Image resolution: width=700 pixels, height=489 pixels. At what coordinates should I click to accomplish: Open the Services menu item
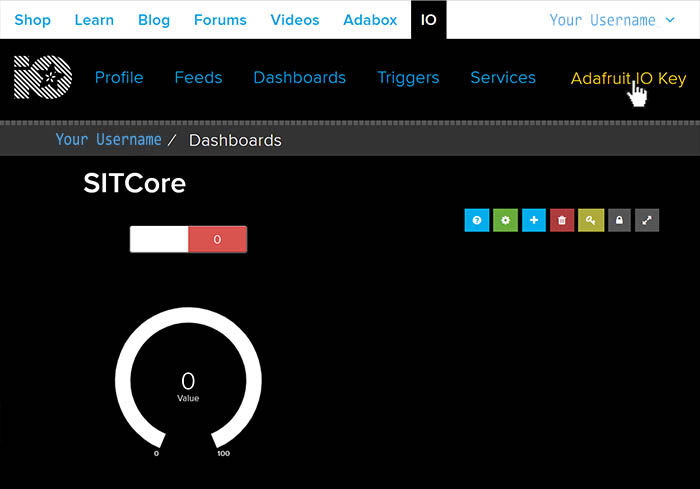click(503, 78)
